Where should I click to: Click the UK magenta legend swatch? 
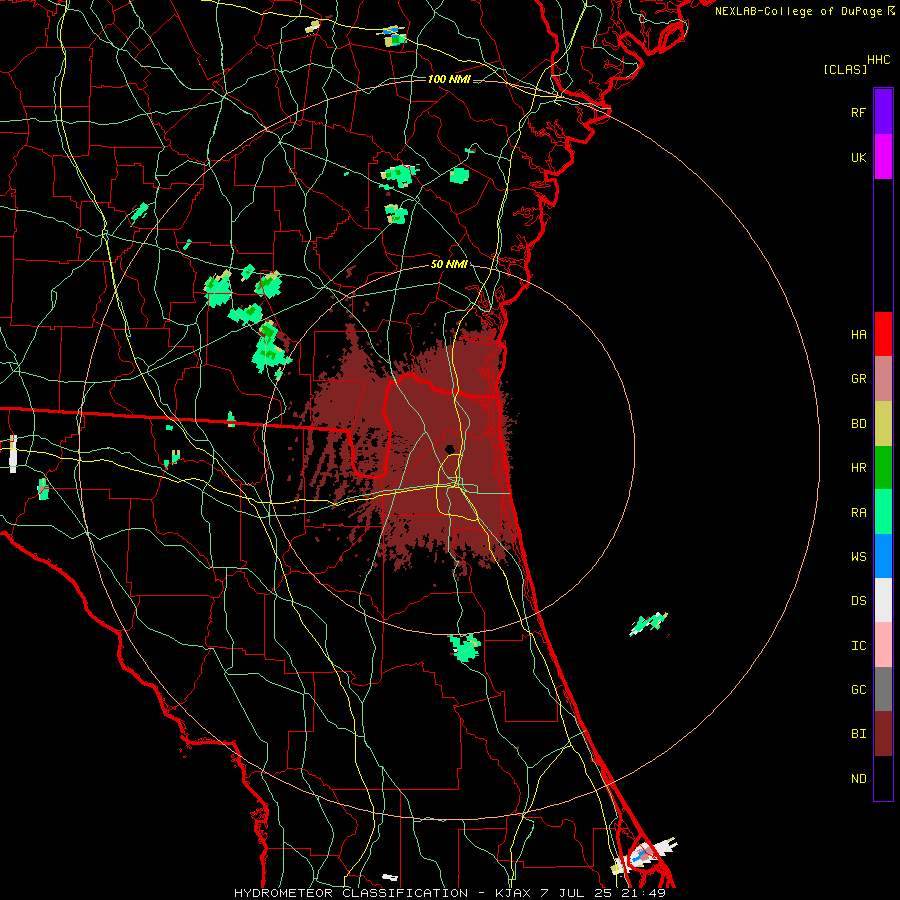[x=883, y=157]
